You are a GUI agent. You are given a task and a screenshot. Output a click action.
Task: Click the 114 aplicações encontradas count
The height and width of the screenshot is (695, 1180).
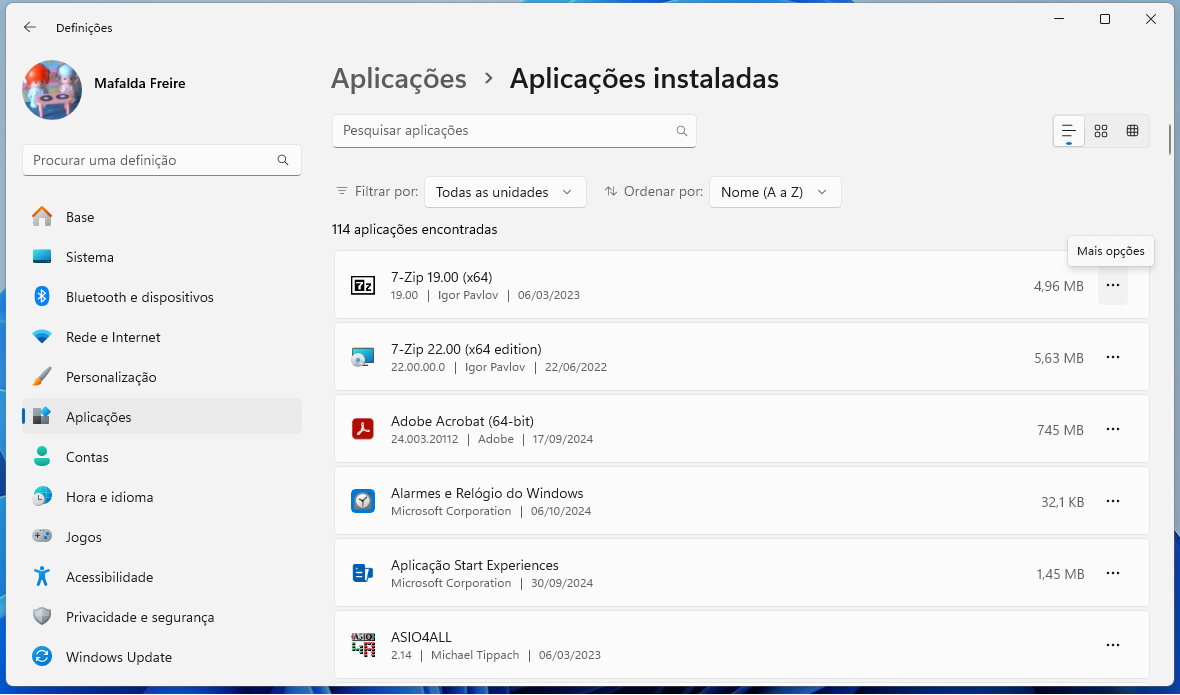(x=415, y=229)
